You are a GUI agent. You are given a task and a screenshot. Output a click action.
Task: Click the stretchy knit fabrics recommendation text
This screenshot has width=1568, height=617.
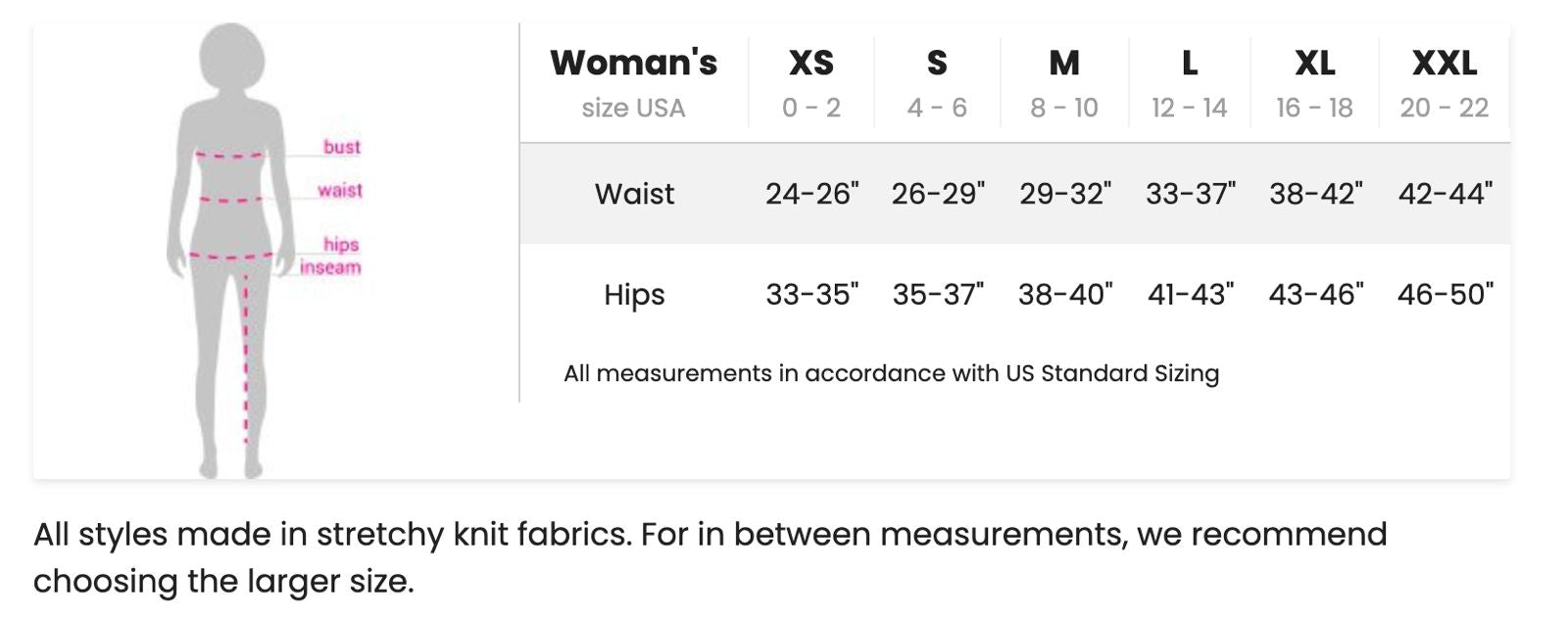point(710,556)
